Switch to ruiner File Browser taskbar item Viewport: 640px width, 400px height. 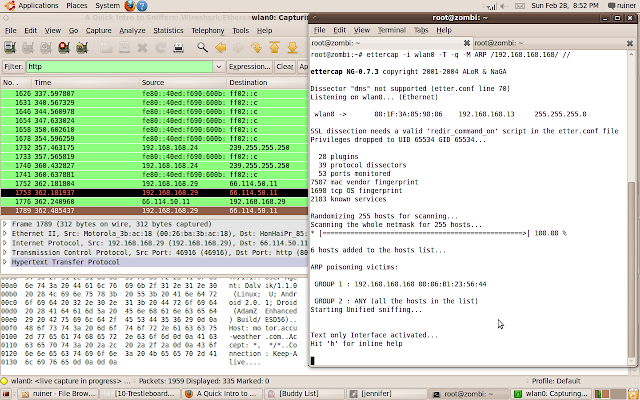point(58,394)
